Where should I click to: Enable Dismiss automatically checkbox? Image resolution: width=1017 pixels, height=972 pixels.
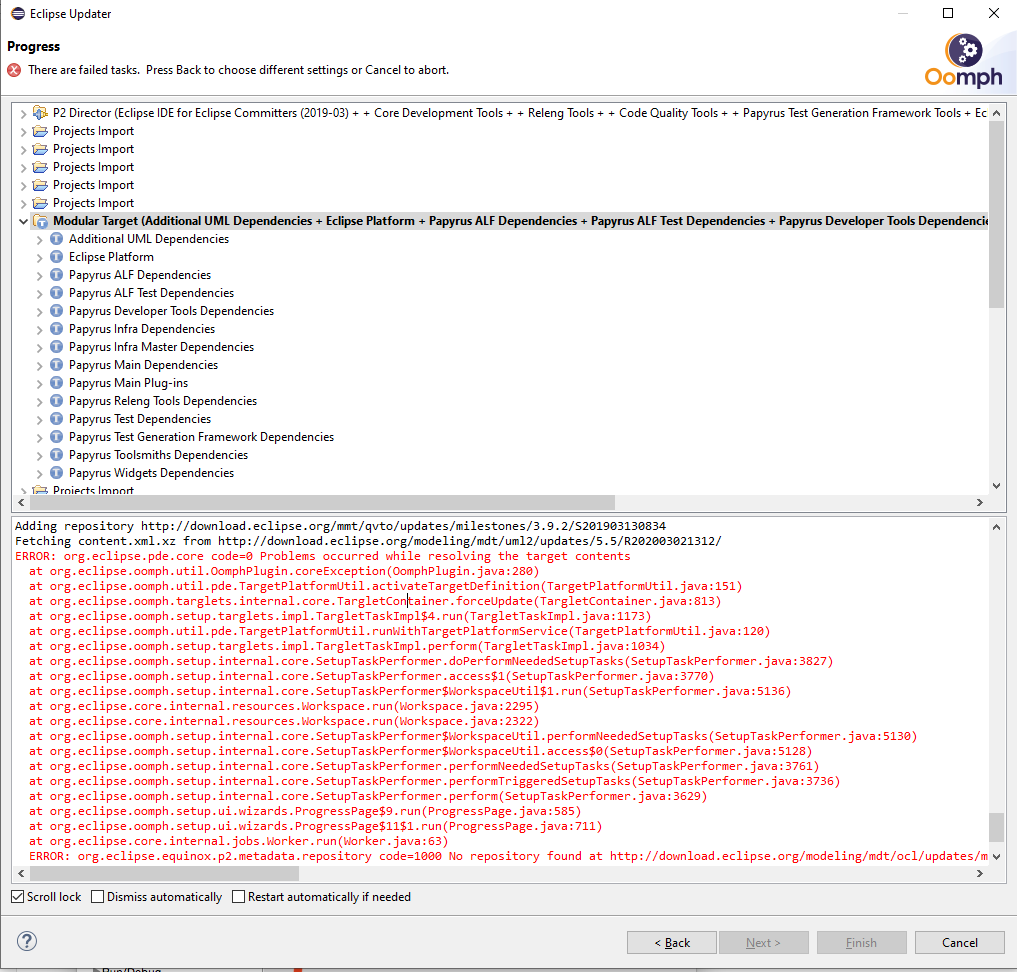point(97,897)
